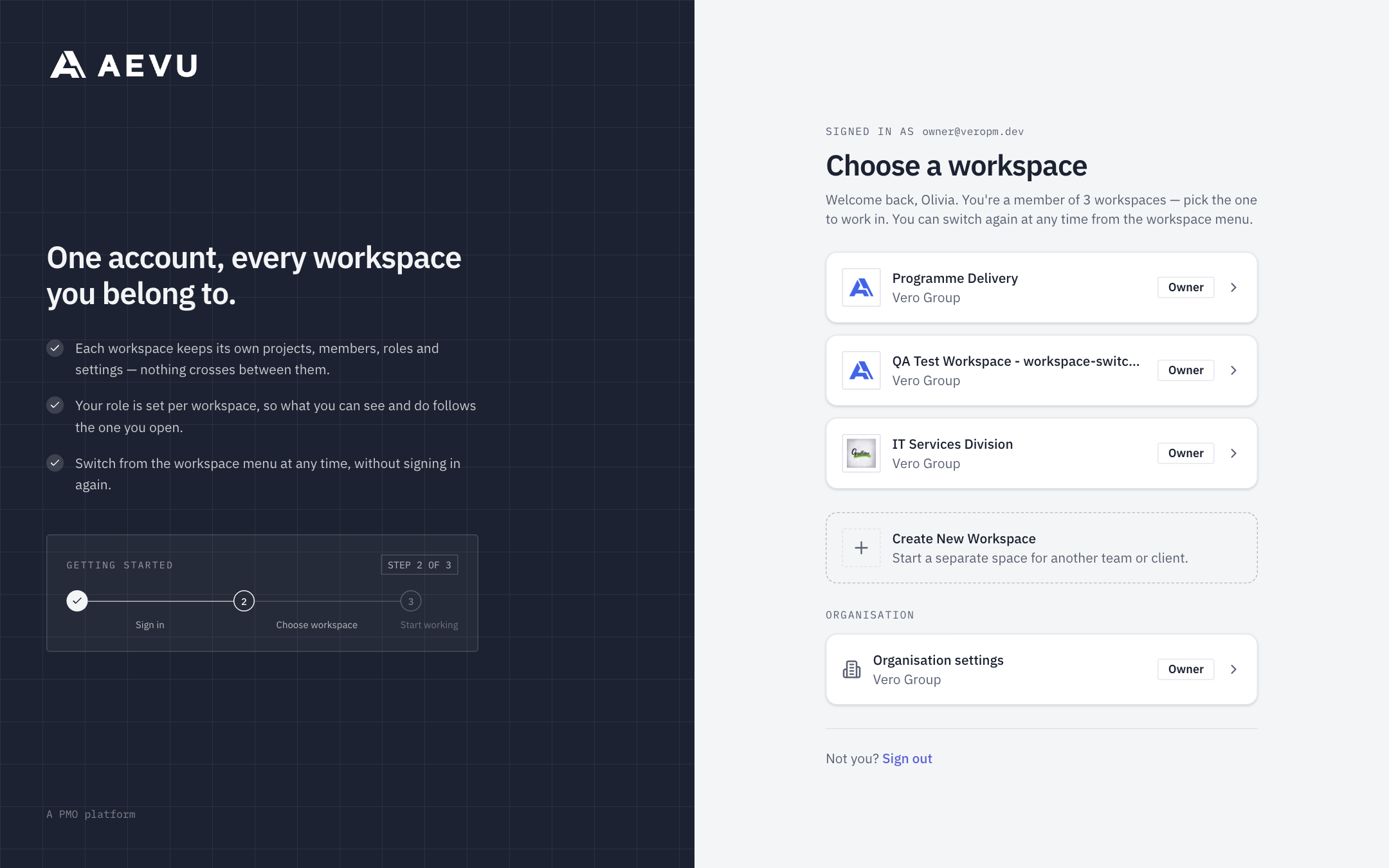Click Create New Workspace title
Image resolution: width=1389 pixels, height=868 pixels.
[x=964, y=539]
